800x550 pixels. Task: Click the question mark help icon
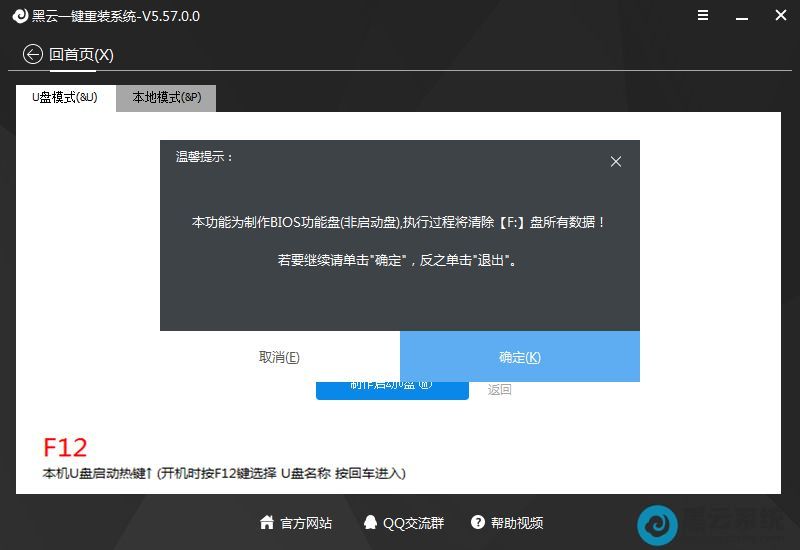click(477, 522)
